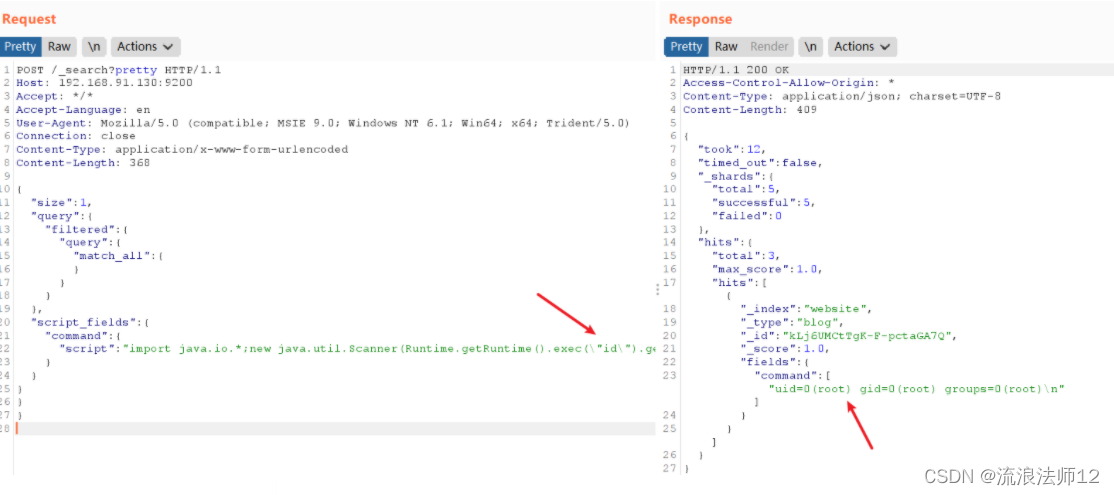
Task: Click the request Content-Type form-urlencoded line
Action: [x=183, y=149]
